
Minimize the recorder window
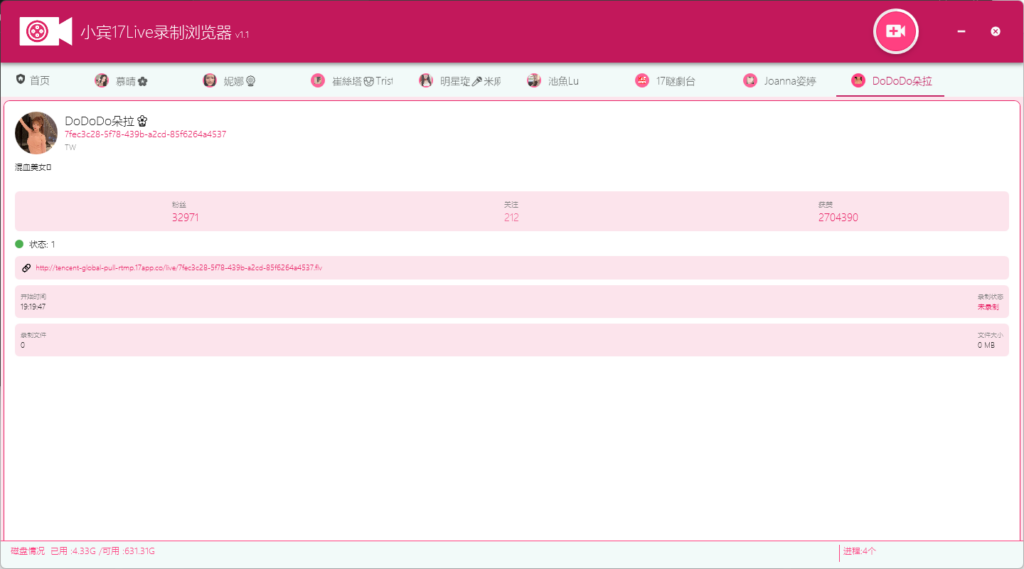(961, 32)
